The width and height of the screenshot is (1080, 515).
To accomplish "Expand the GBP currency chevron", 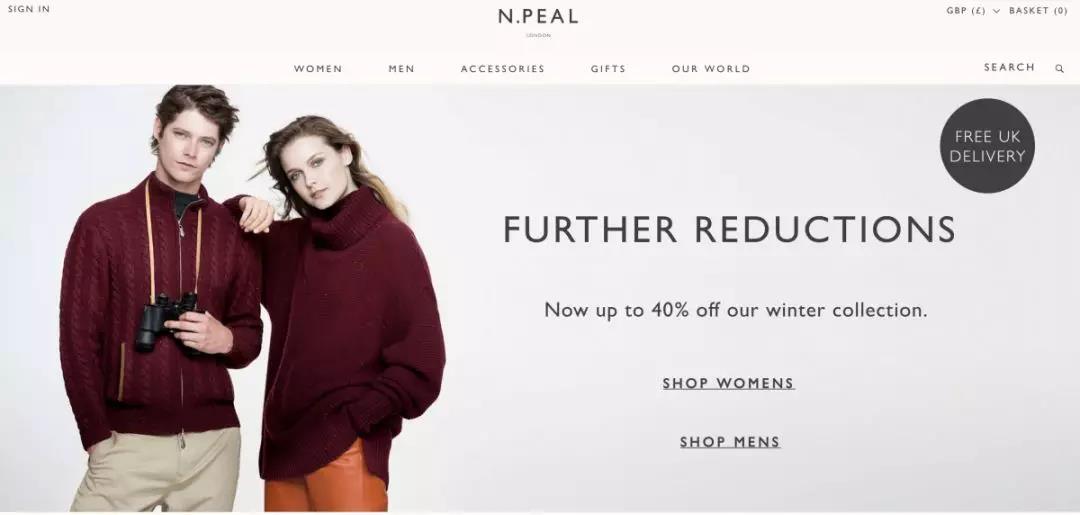I will pos(996,11).
